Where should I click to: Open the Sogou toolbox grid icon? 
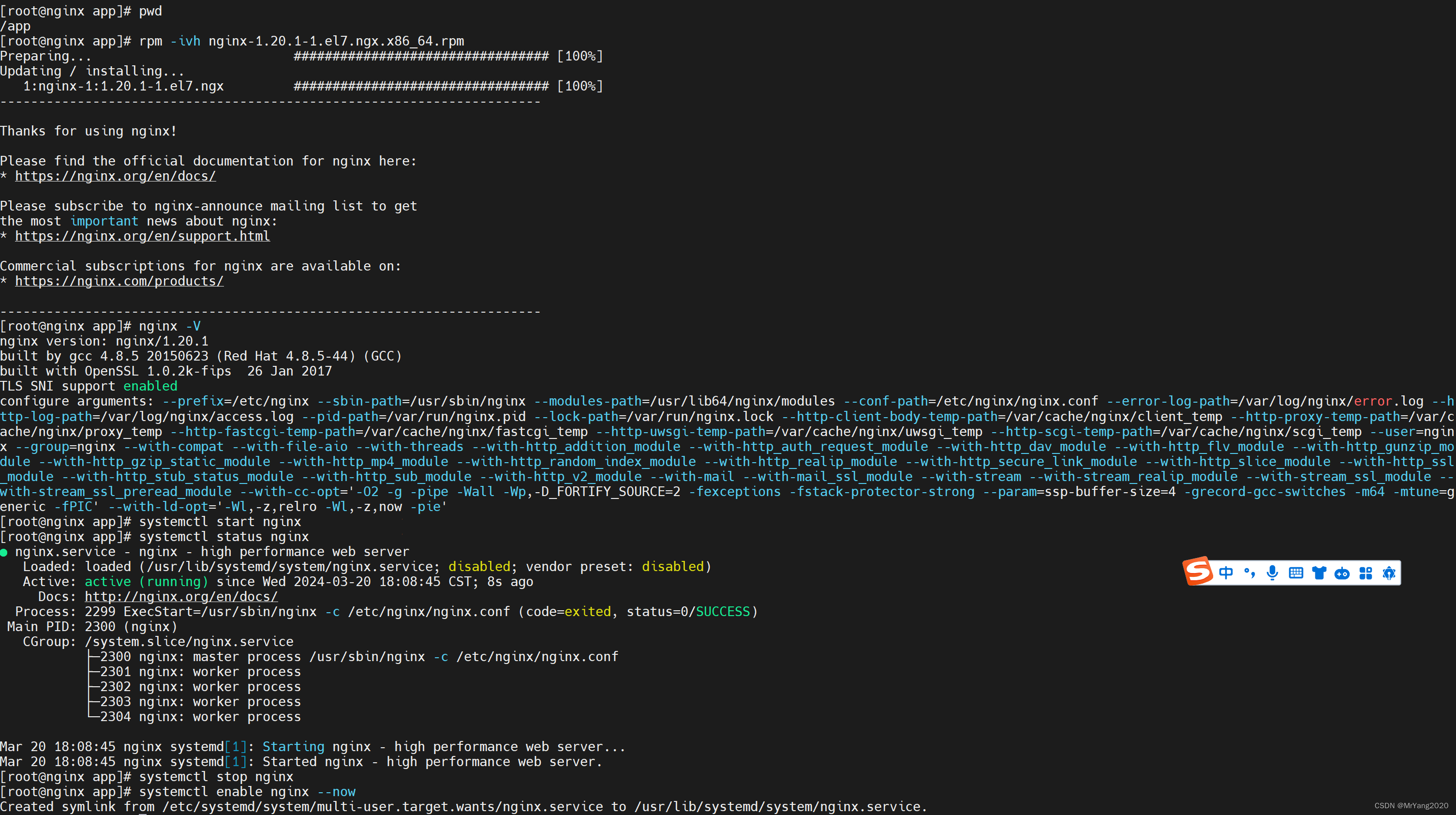point(1366,573)
